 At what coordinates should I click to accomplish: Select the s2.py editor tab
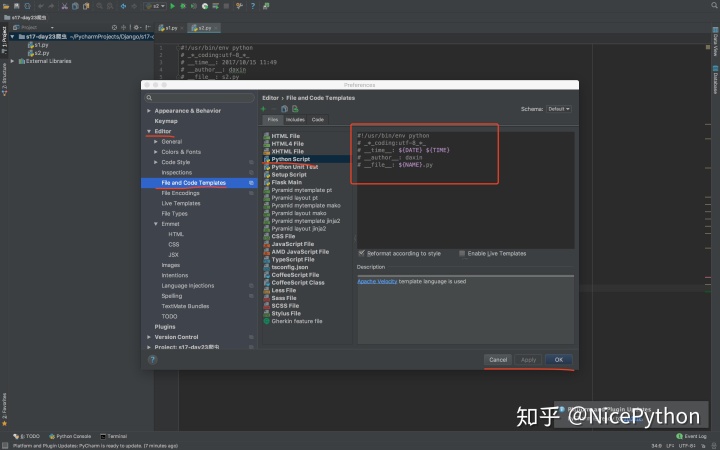pyautogui.click(x=204, y=28)
